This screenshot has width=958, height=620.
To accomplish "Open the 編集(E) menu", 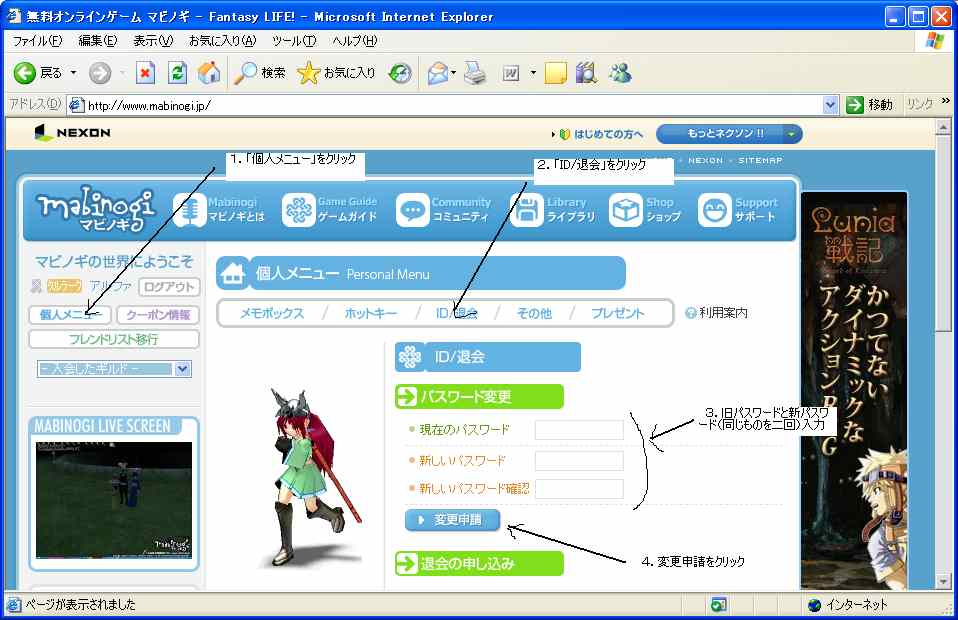I will coord(98,41).
